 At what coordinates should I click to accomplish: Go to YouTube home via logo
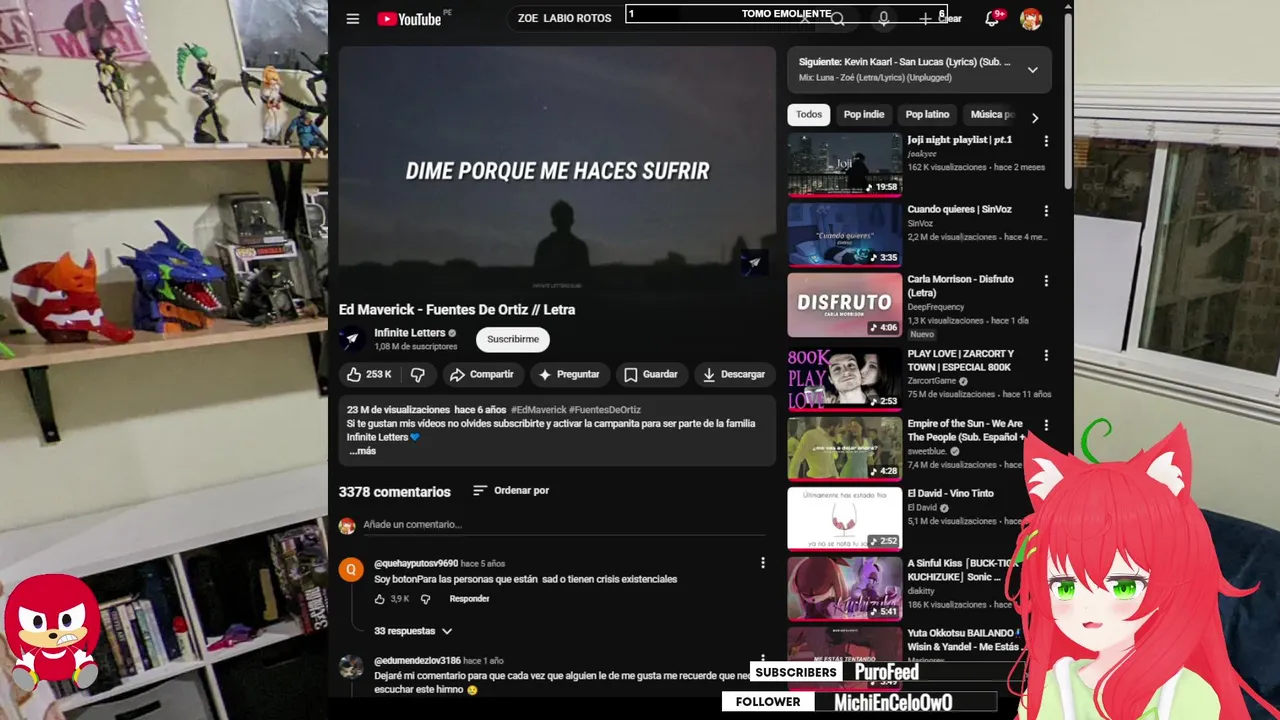[x=409, y=19]
